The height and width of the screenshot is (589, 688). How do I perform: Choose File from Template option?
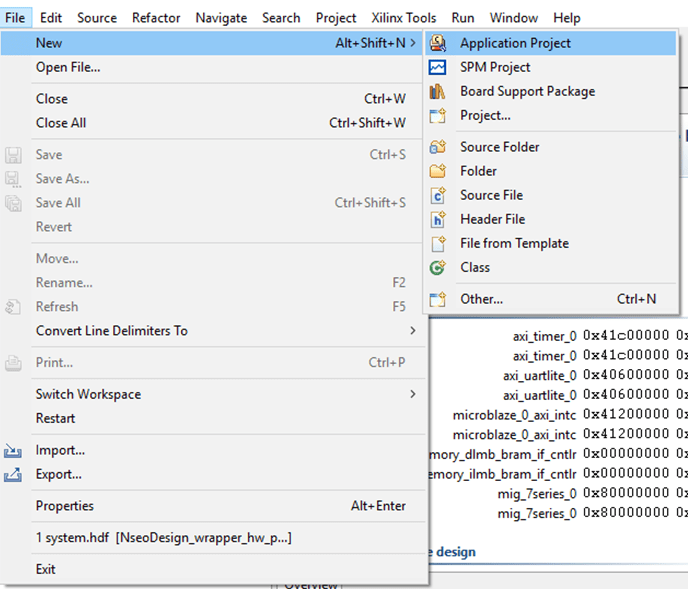[x=514, y=243]
